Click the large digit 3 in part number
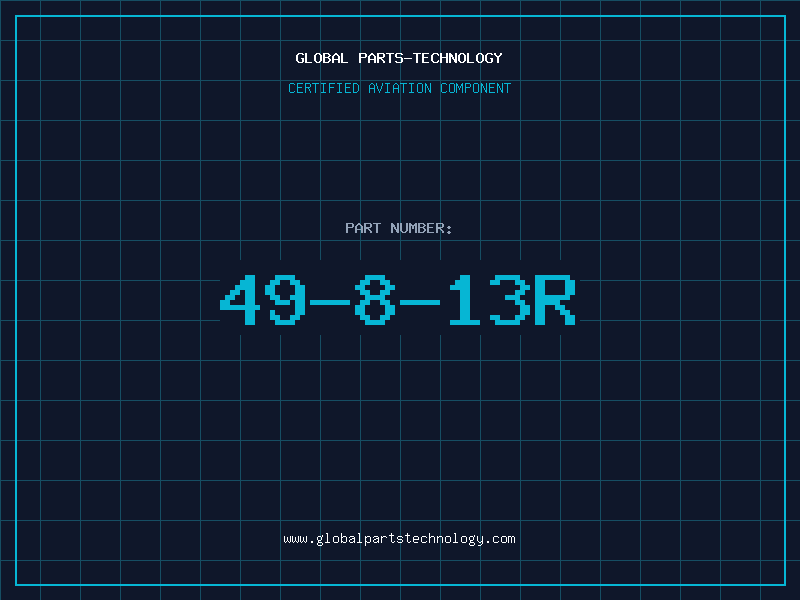This screenshot has height=600, width=800. tap(510, 299)
